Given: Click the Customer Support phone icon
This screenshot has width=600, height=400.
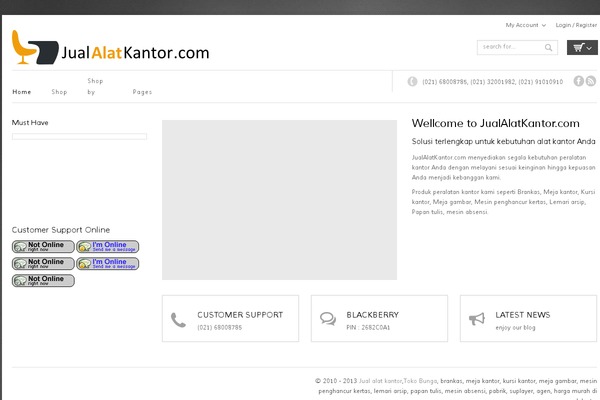Looking at the screenshot, I should [x=178, y=320].
